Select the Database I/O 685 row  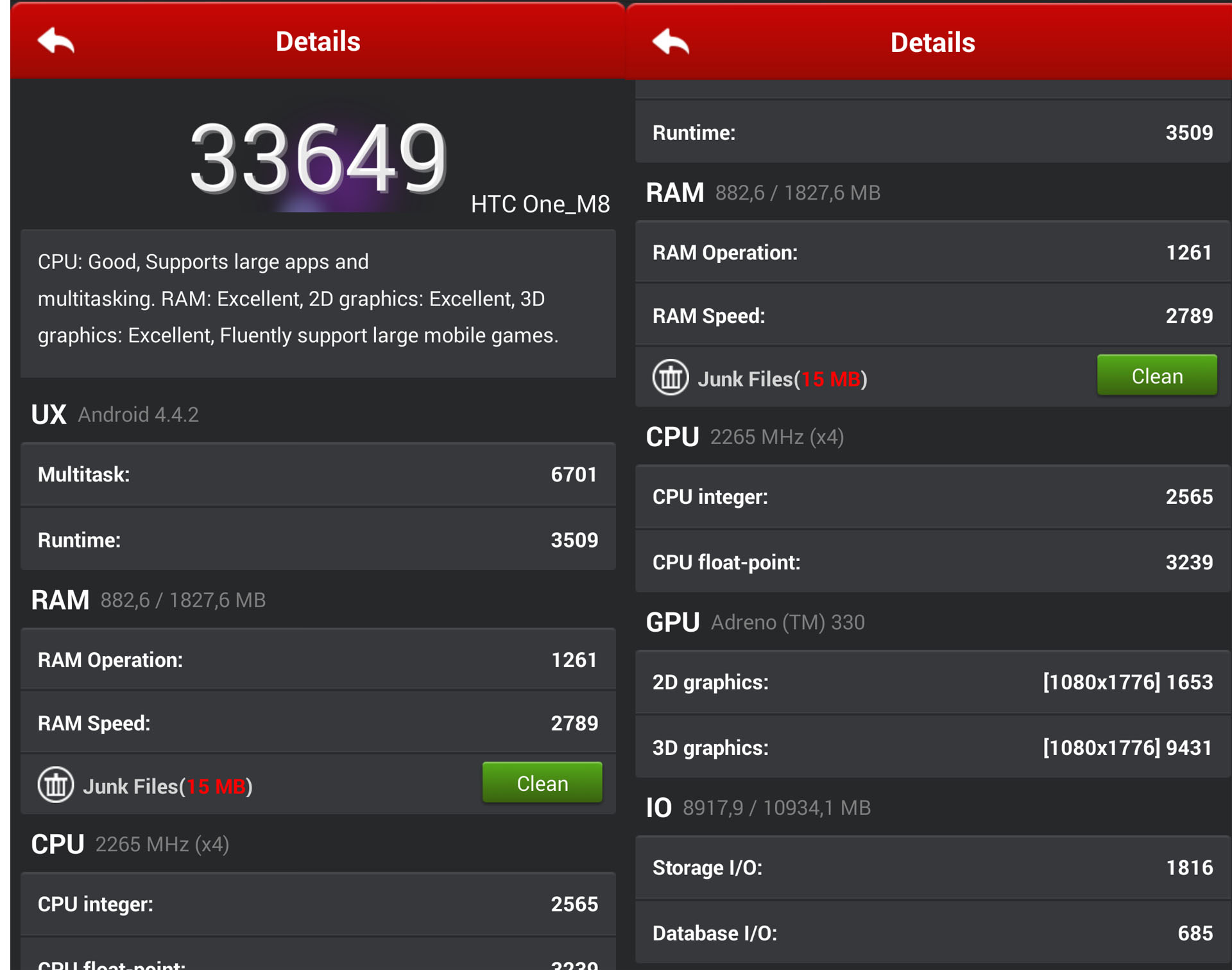(x=933, y=933)
